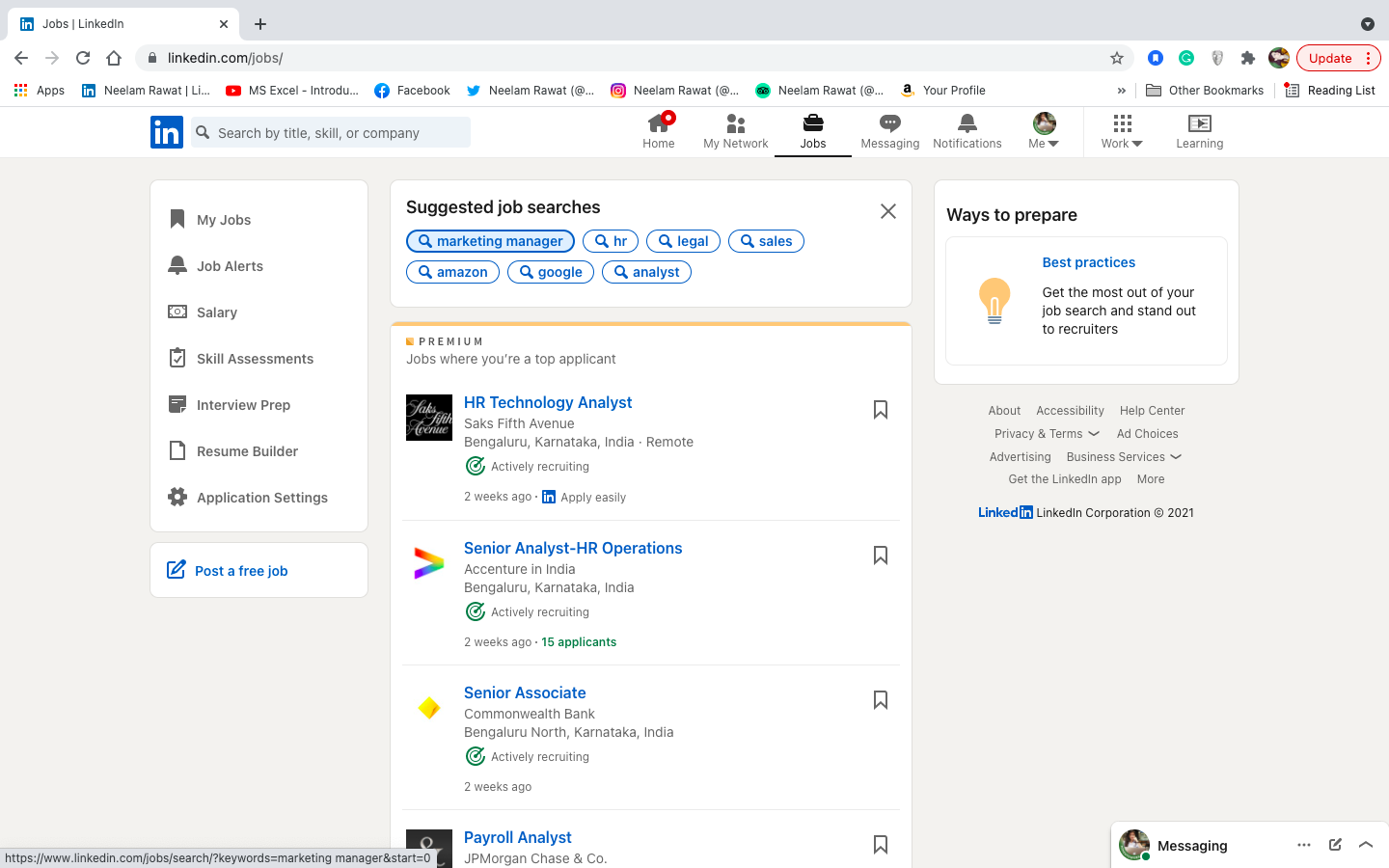
Task: Go to Home in LinkedIn navigation
Action: point(659,132)
